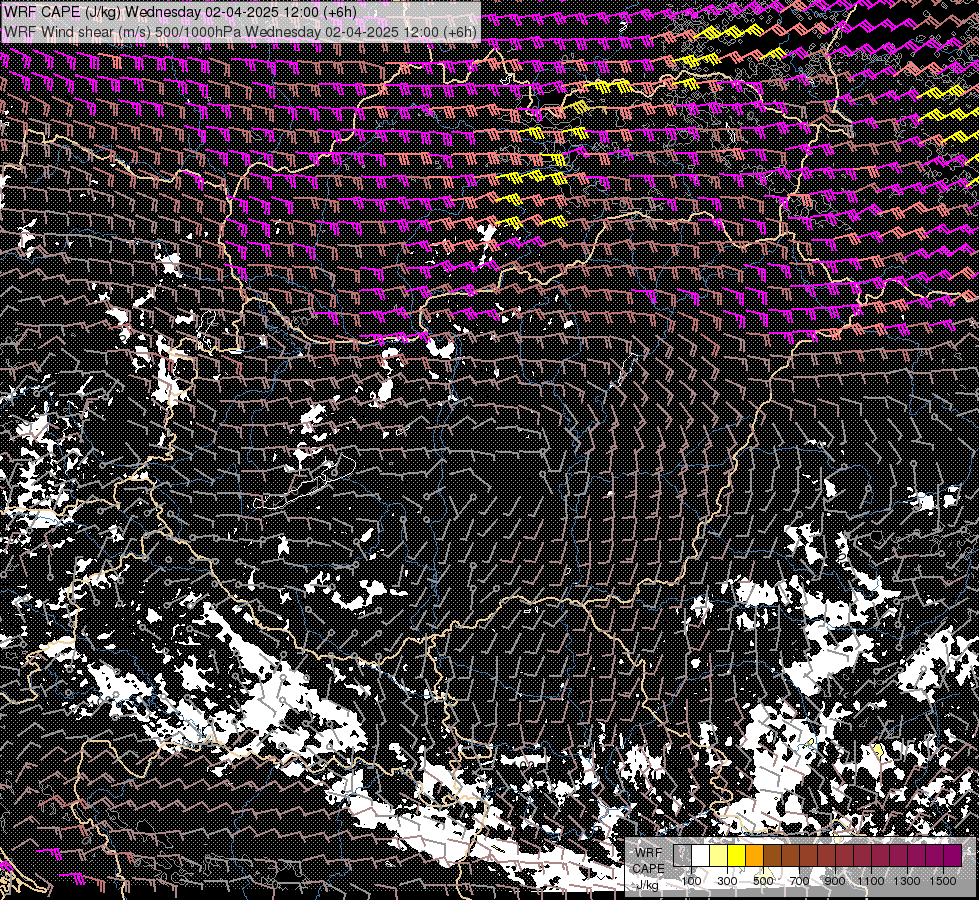Click the legend value 700

[x=799, y=881]
